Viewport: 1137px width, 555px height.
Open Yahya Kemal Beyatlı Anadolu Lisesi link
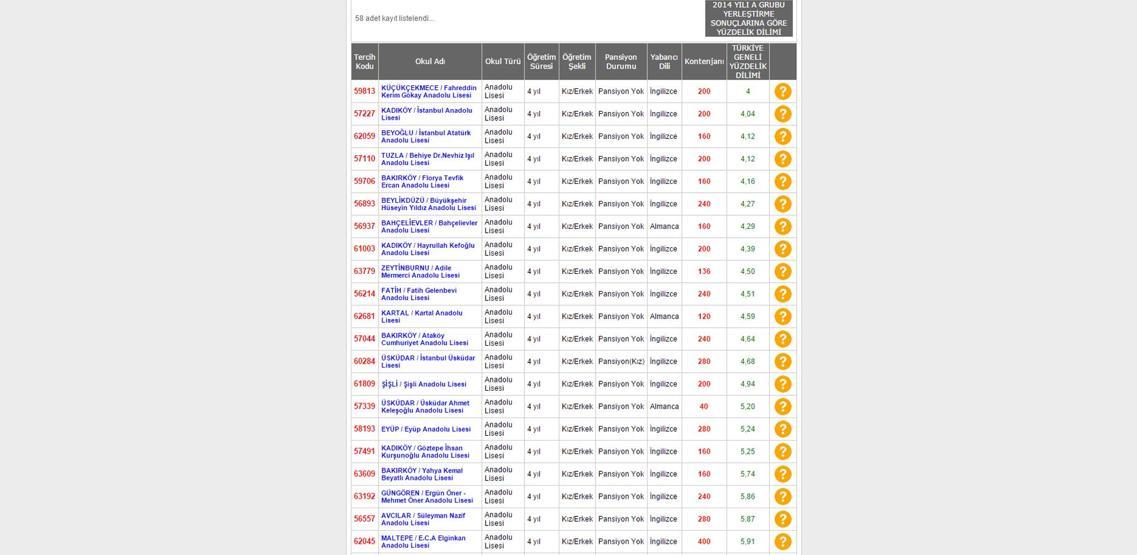tap(422, 474)
